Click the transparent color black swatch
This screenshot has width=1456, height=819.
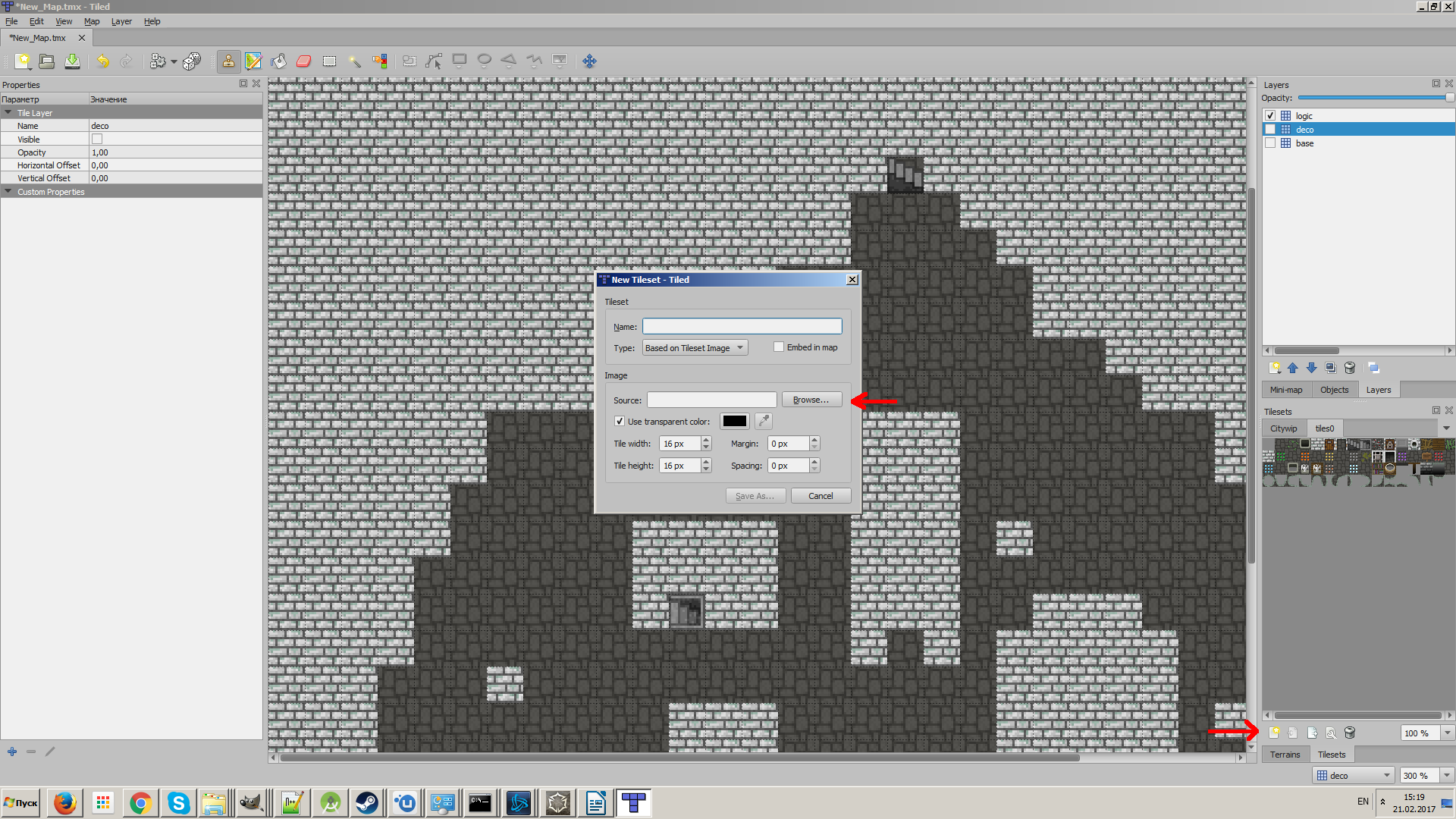click(734, 421)
